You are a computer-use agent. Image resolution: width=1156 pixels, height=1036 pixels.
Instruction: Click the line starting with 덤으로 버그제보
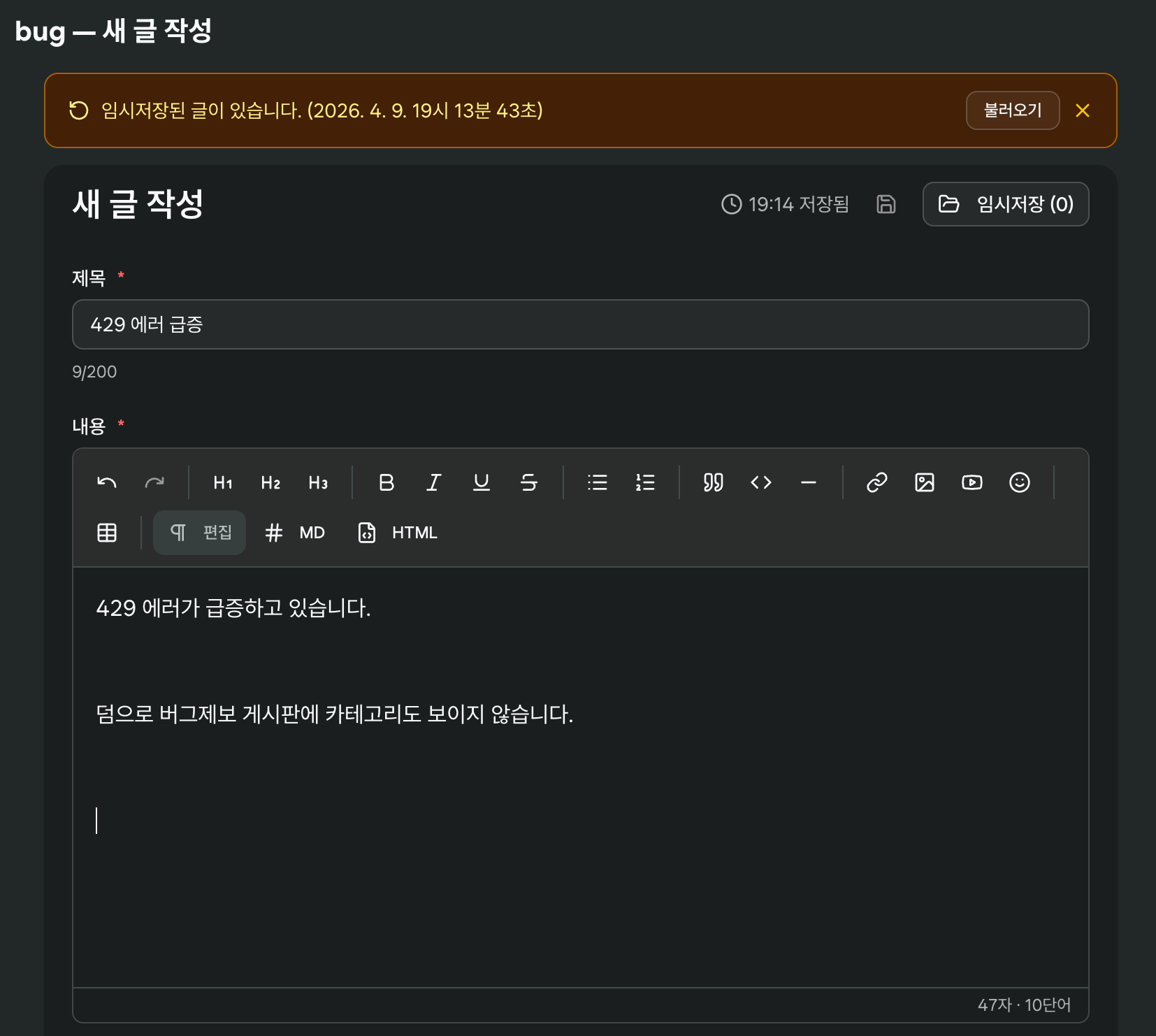tap(335, 714)
